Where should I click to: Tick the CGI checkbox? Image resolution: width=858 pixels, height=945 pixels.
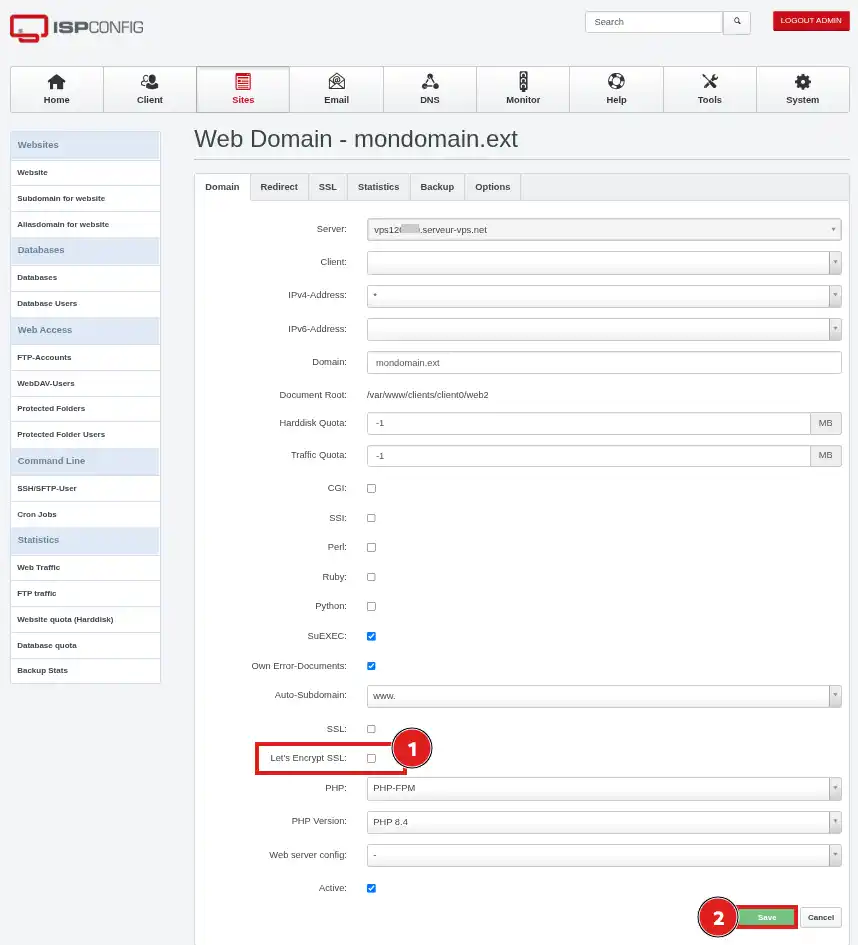coord(371,489)
